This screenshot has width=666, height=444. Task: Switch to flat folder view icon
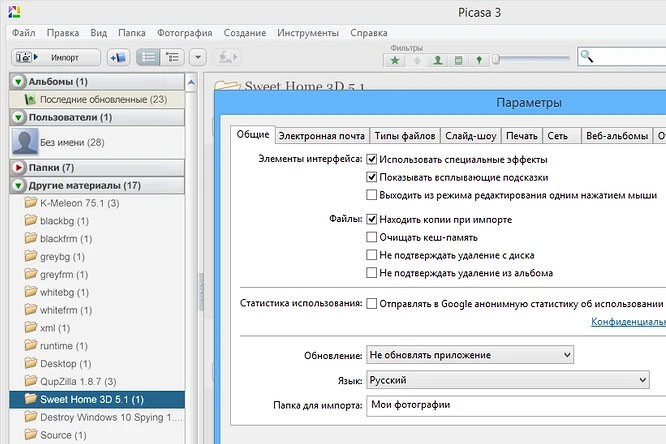(x=148, y=58)
